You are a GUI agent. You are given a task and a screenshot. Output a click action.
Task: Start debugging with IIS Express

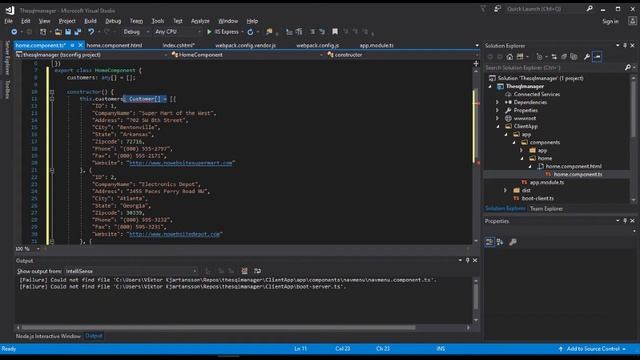(x=223, y=32)
